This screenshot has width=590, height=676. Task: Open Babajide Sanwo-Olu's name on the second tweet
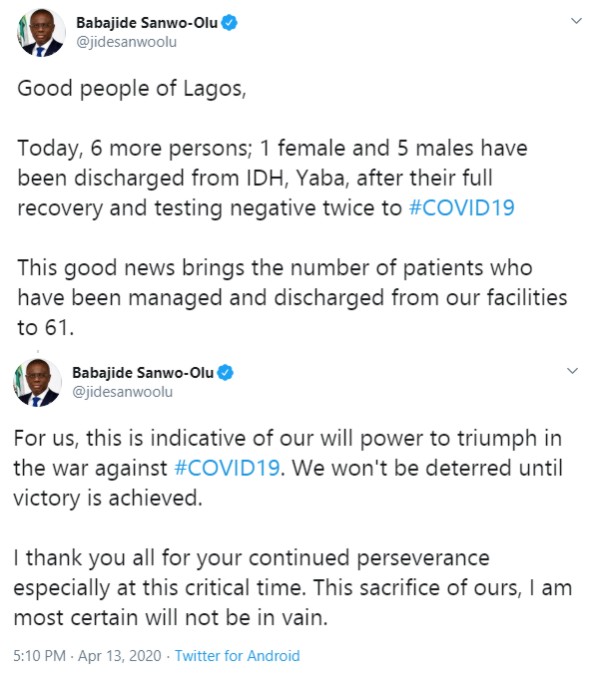143,373
